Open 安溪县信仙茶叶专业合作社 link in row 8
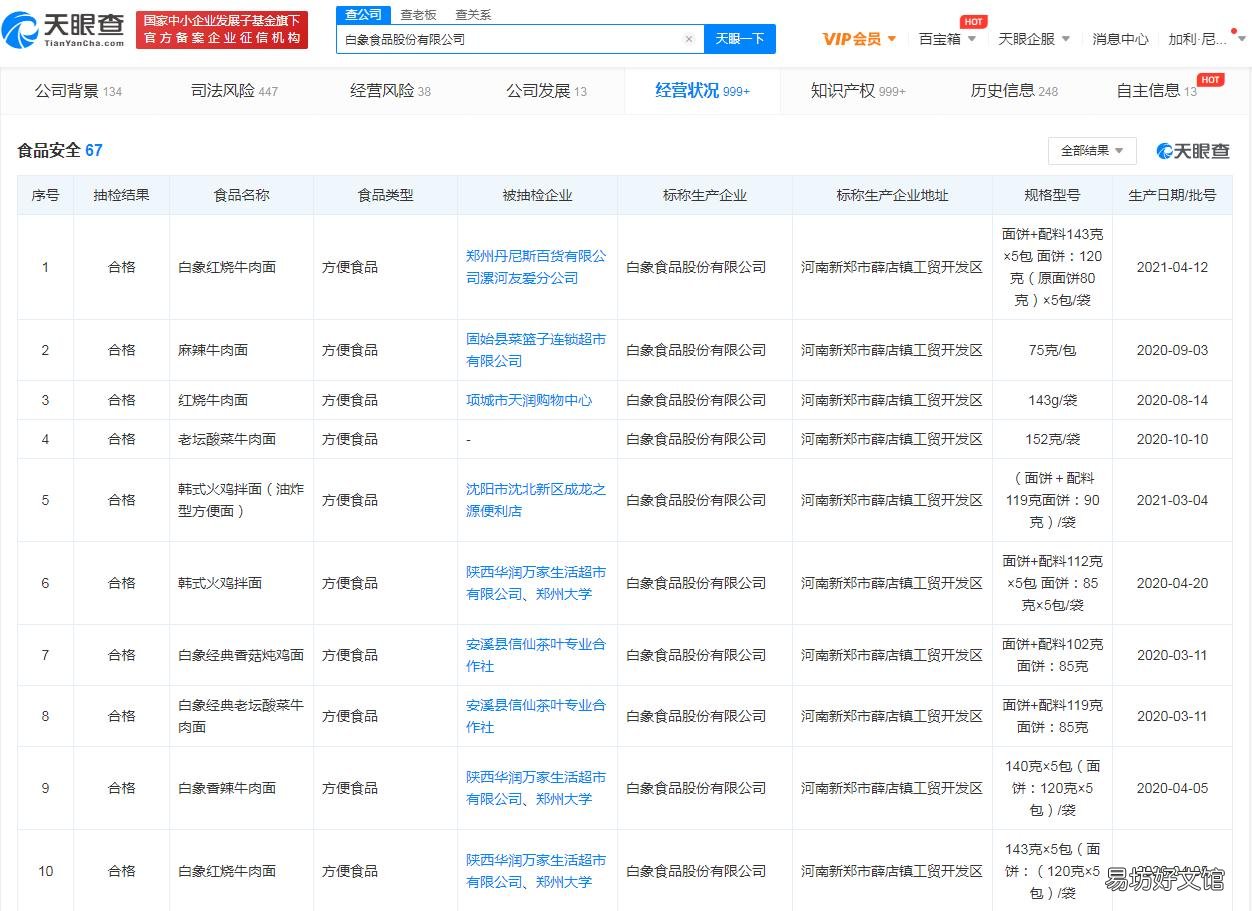Image resolution: width=1252 pixels, height=911 pixels. [536, 716]
